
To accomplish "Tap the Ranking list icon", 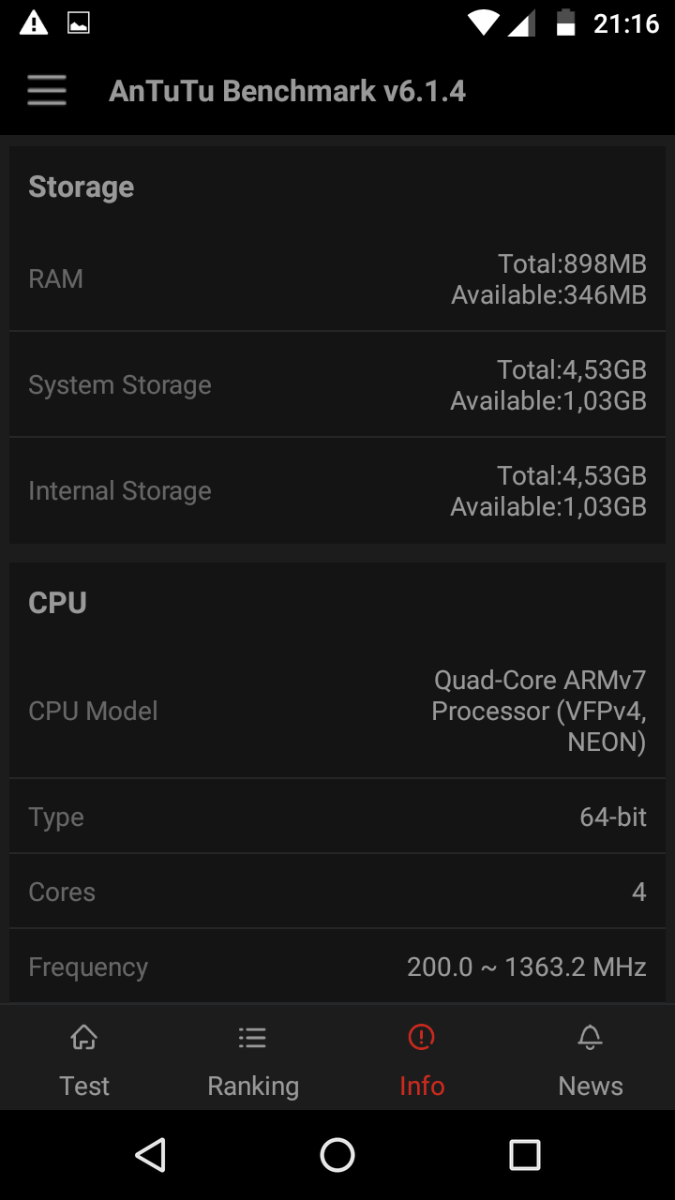I will 252,1038.
